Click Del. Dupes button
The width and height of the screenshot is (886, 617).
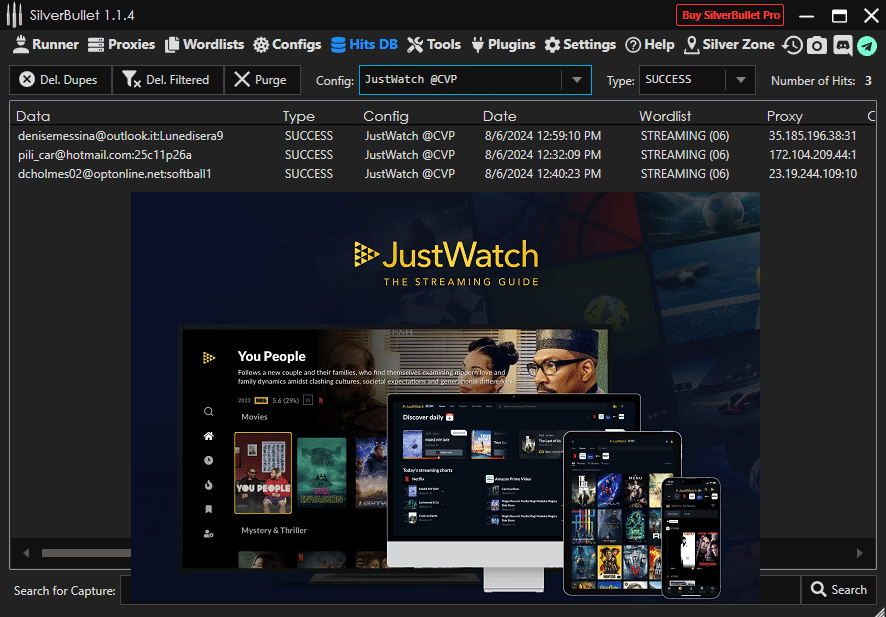[60, 80]
